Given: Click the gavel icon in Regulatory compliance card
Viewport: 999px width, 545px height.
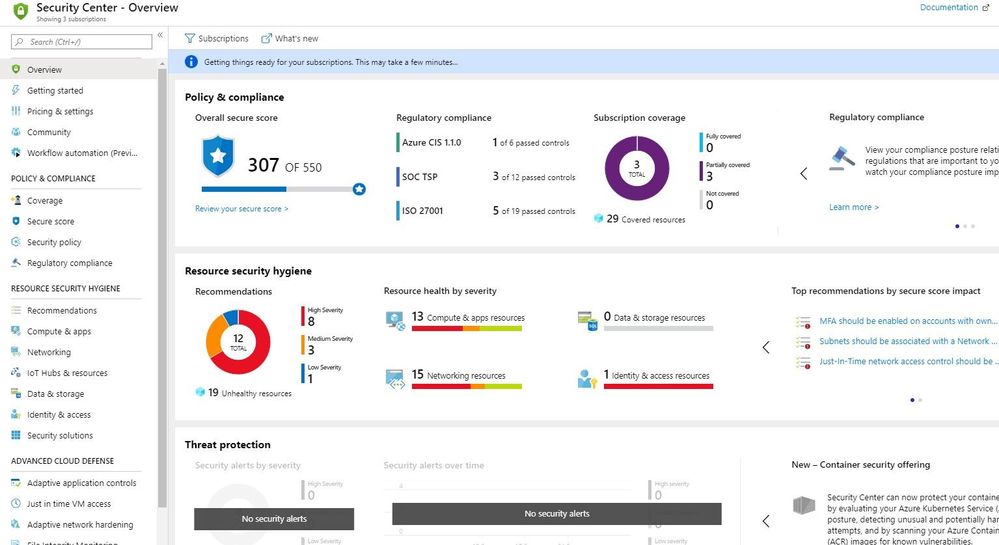Looking at the screenshot, I should [842, 159].
